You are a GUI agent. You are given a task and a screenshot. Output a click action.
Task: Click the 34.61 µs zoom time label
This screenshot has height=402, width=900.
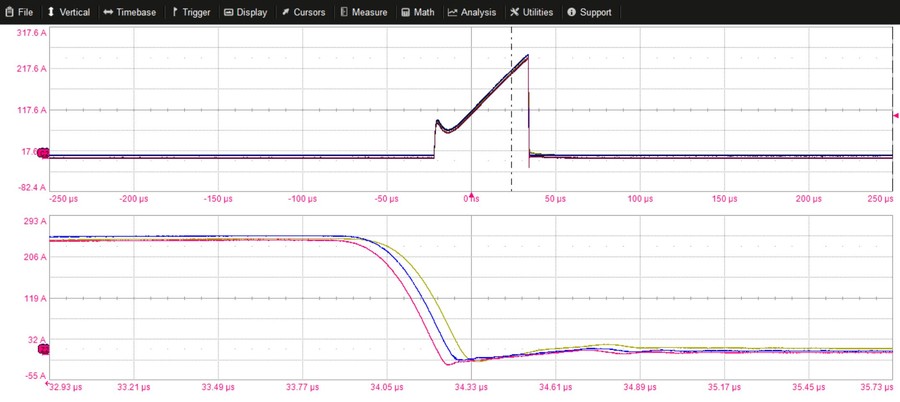(556, 388)
